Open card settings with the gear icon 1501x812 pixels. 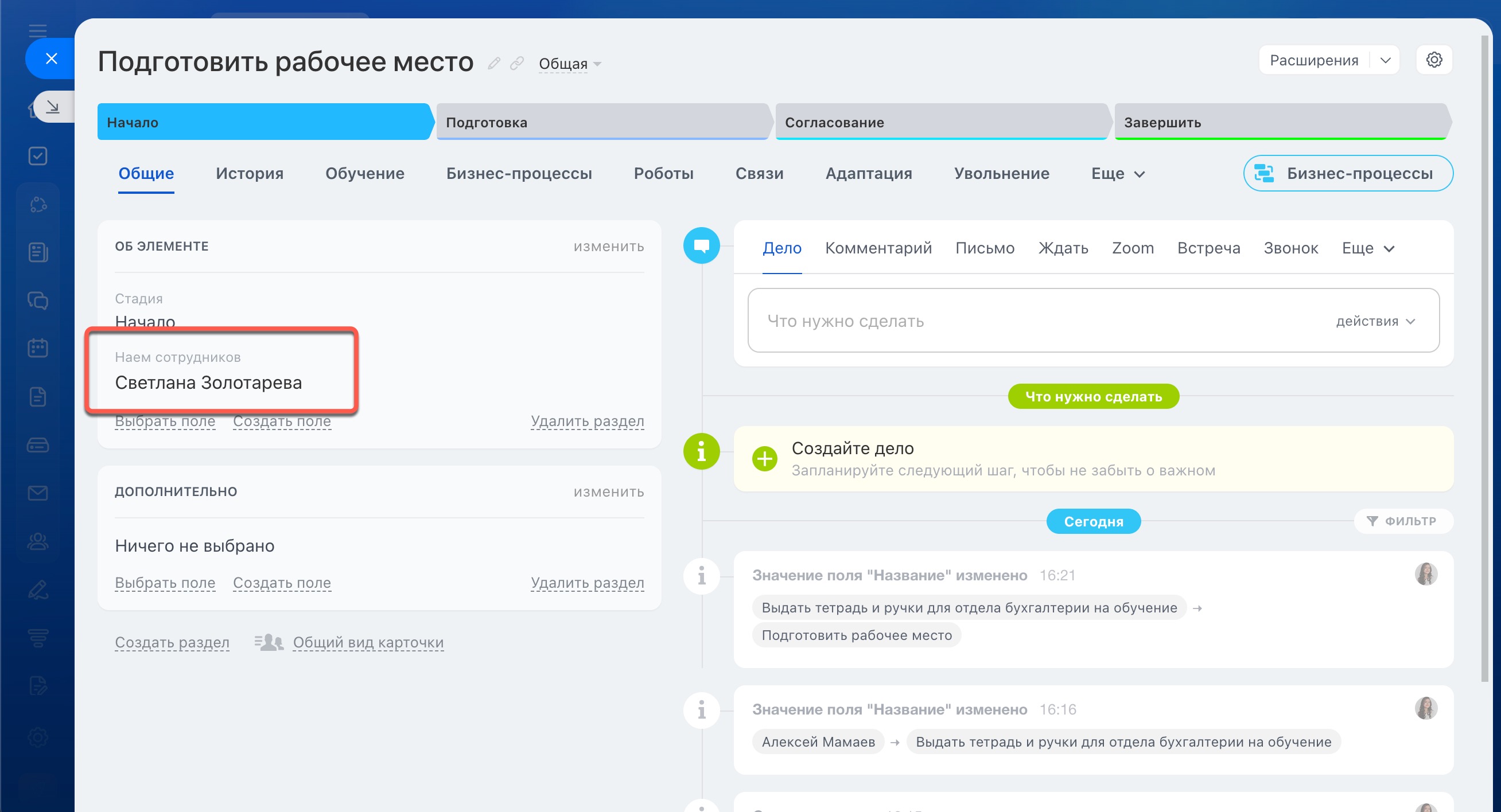1433,60
